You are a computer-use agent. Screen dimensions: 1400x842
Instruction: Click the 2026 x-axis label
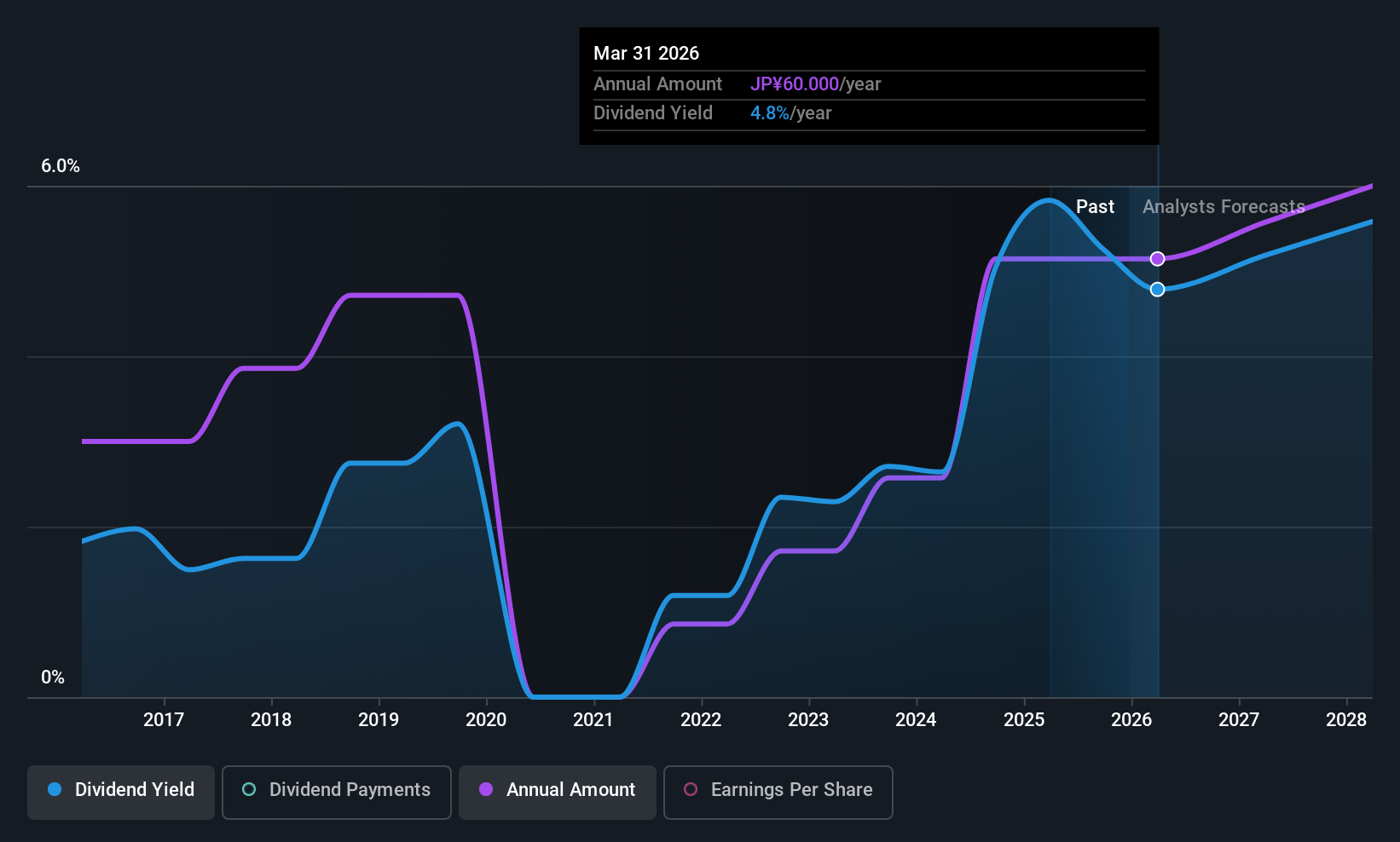(1131, 720)
